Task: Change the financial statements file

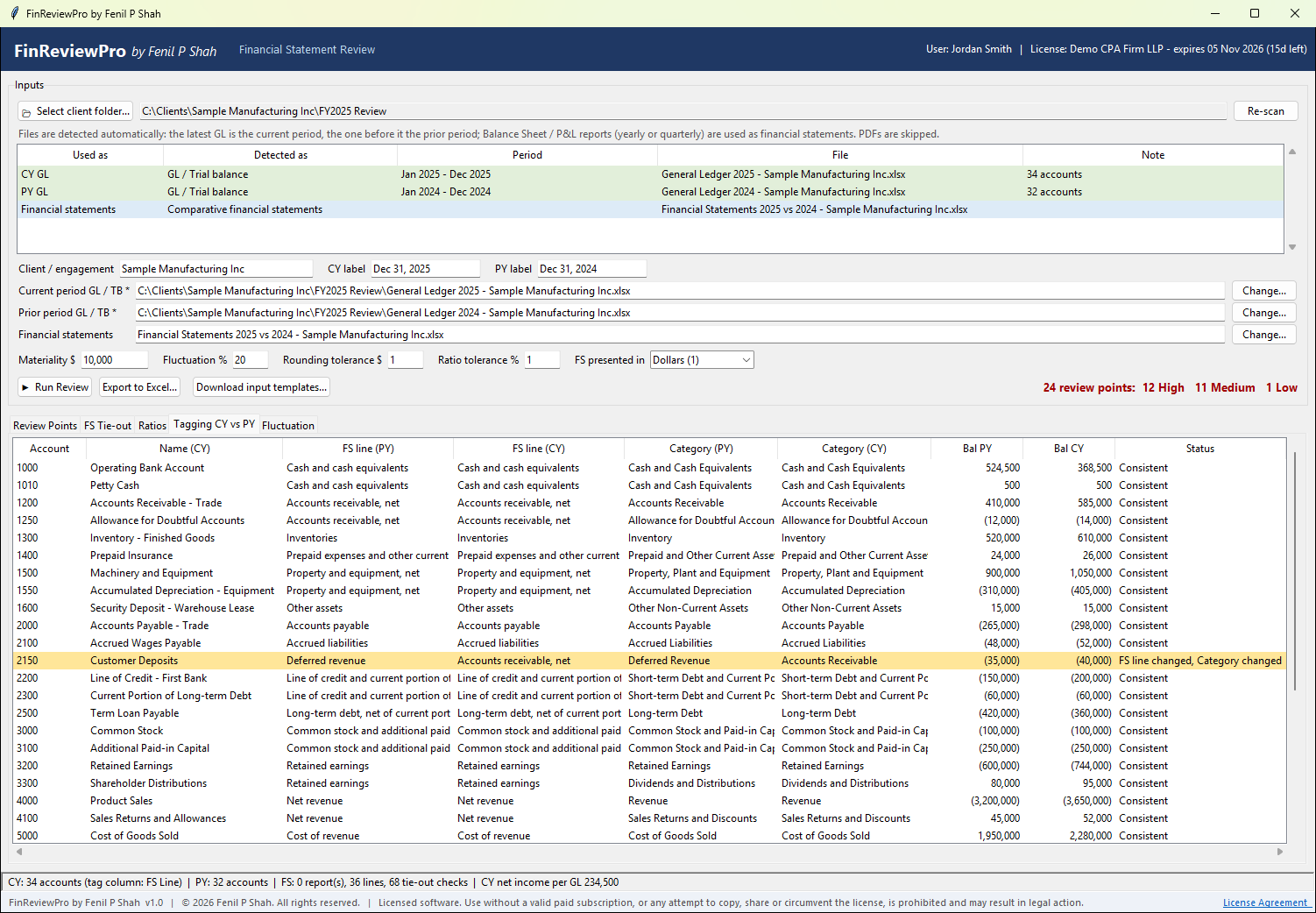Action: [1263, 335]
